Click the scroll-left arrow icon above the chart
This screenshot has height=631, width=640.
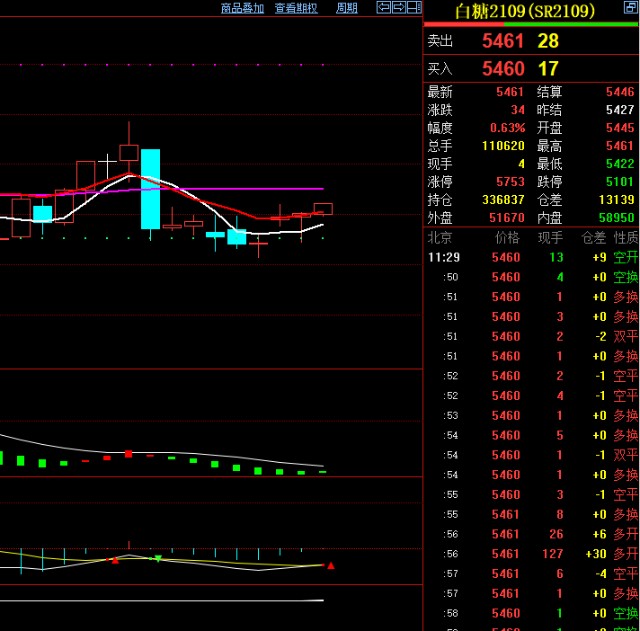click(x=383, y=8)
